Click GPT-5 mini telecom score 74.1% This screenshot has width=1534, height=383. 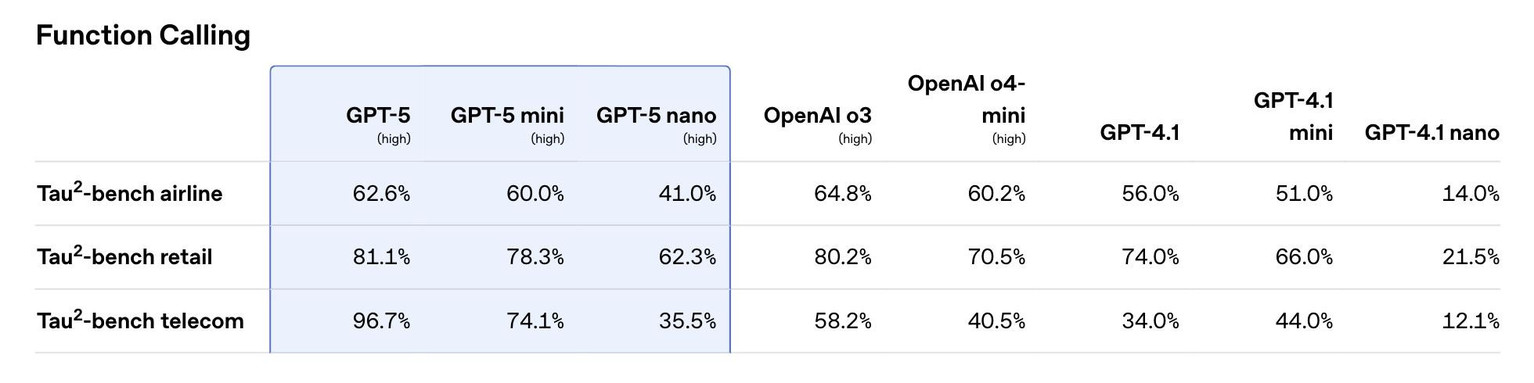pyautogui.click(x=536, y=321)
